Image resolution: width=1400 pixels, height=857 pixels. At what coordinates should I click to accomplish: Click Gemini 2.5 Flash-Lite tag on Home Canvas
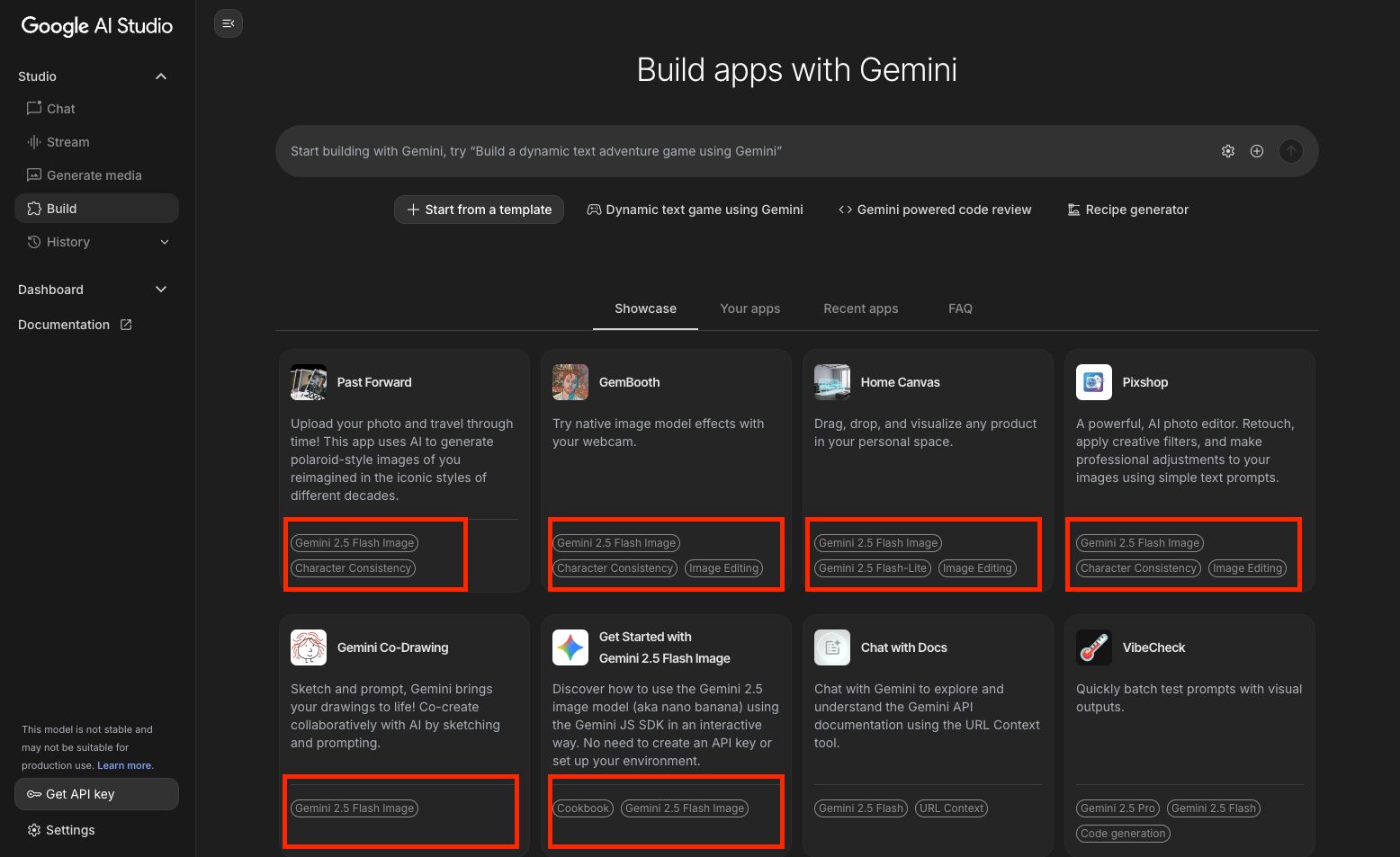click(872, 568)
